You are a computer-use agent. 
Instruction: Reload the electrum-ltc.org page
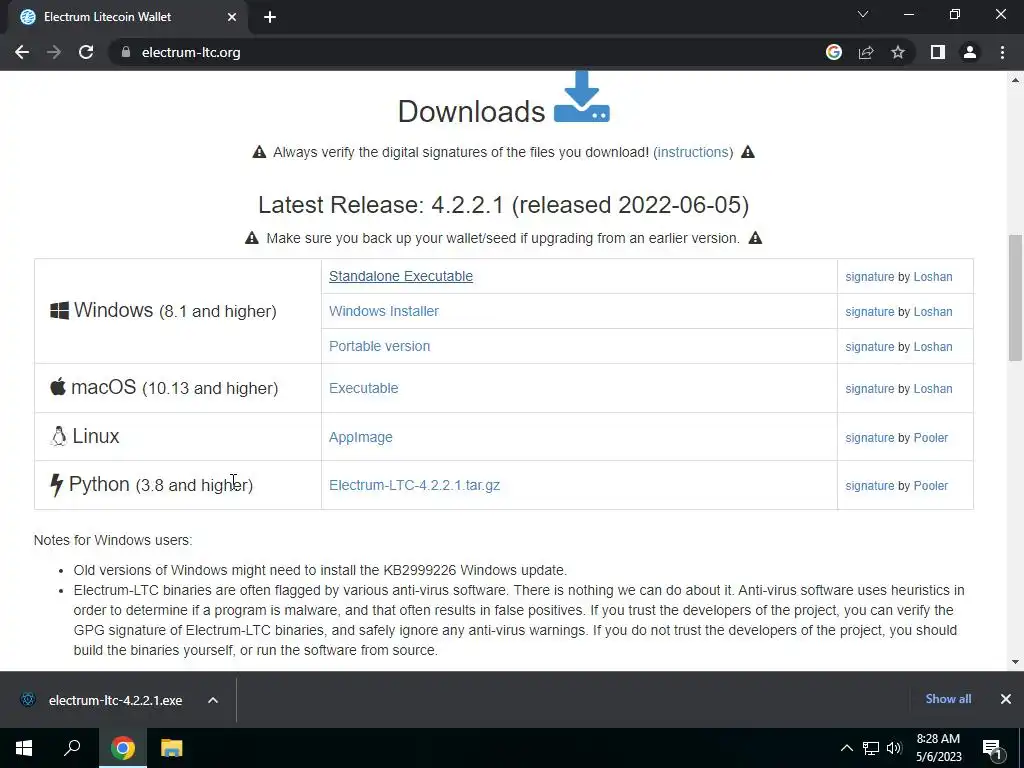86,52
